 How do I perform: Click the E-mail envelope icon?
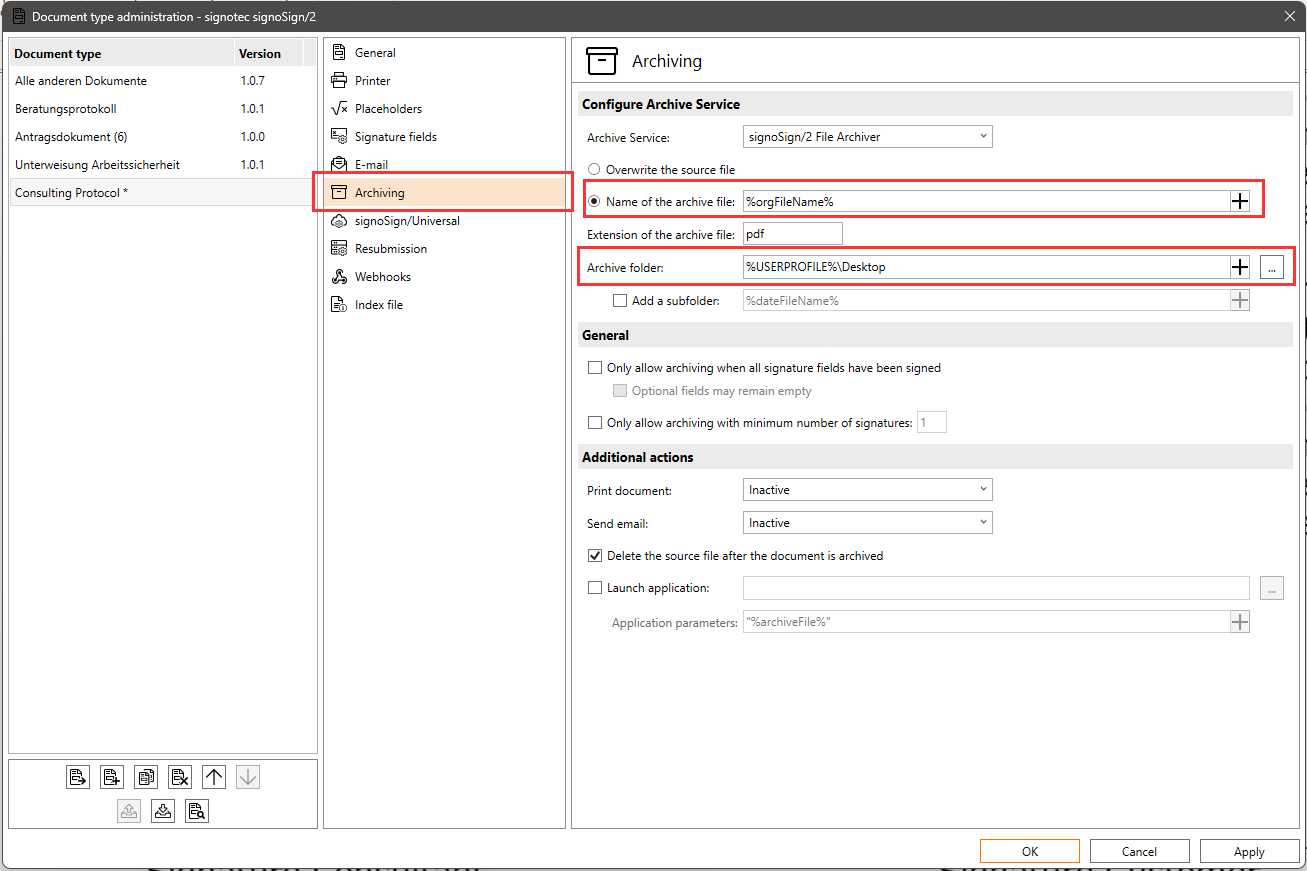click(339, 165)
